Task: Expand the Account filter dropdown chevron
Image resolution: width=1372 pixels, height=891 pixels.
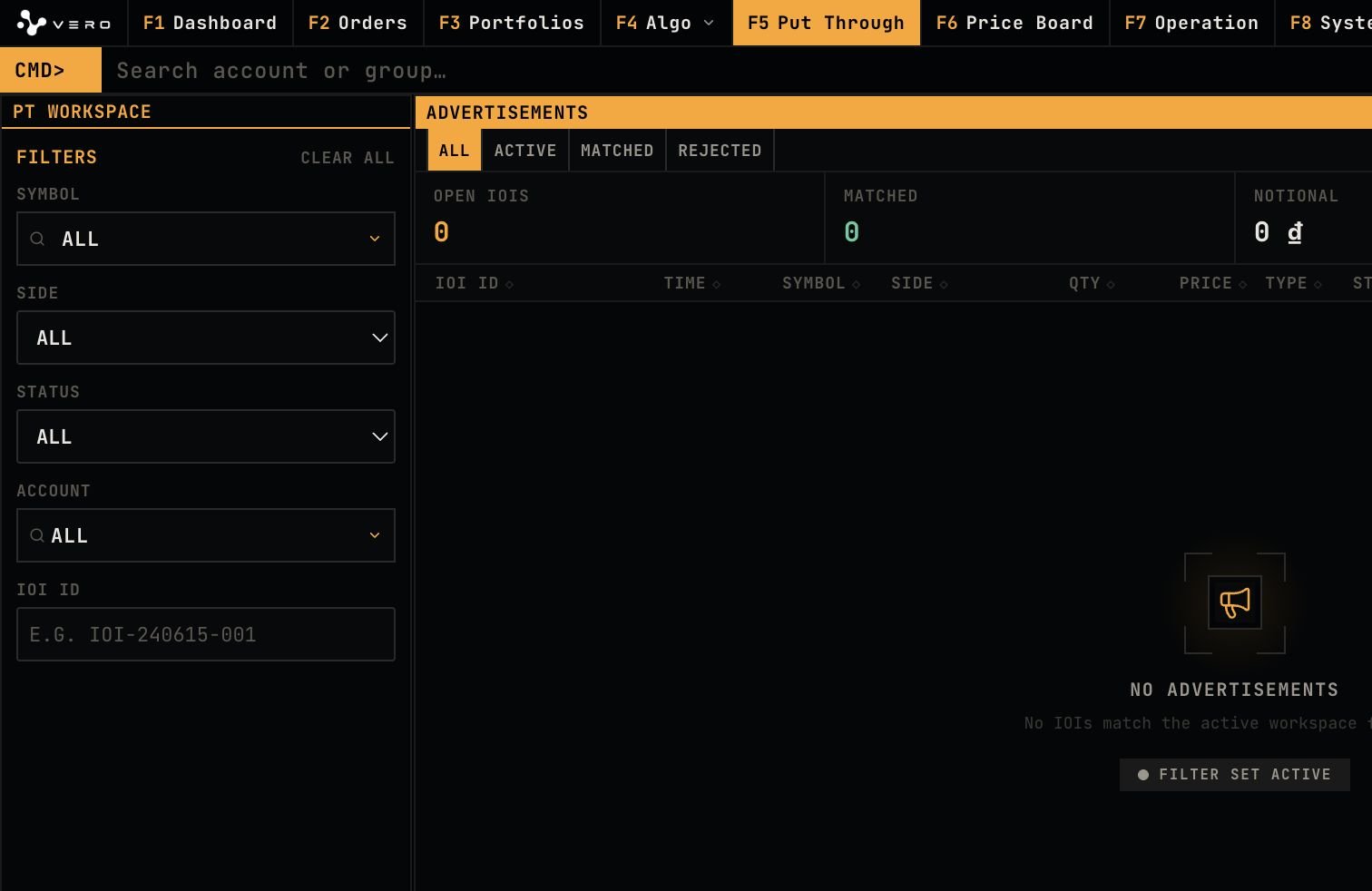Action: click(x=375, y=535)
